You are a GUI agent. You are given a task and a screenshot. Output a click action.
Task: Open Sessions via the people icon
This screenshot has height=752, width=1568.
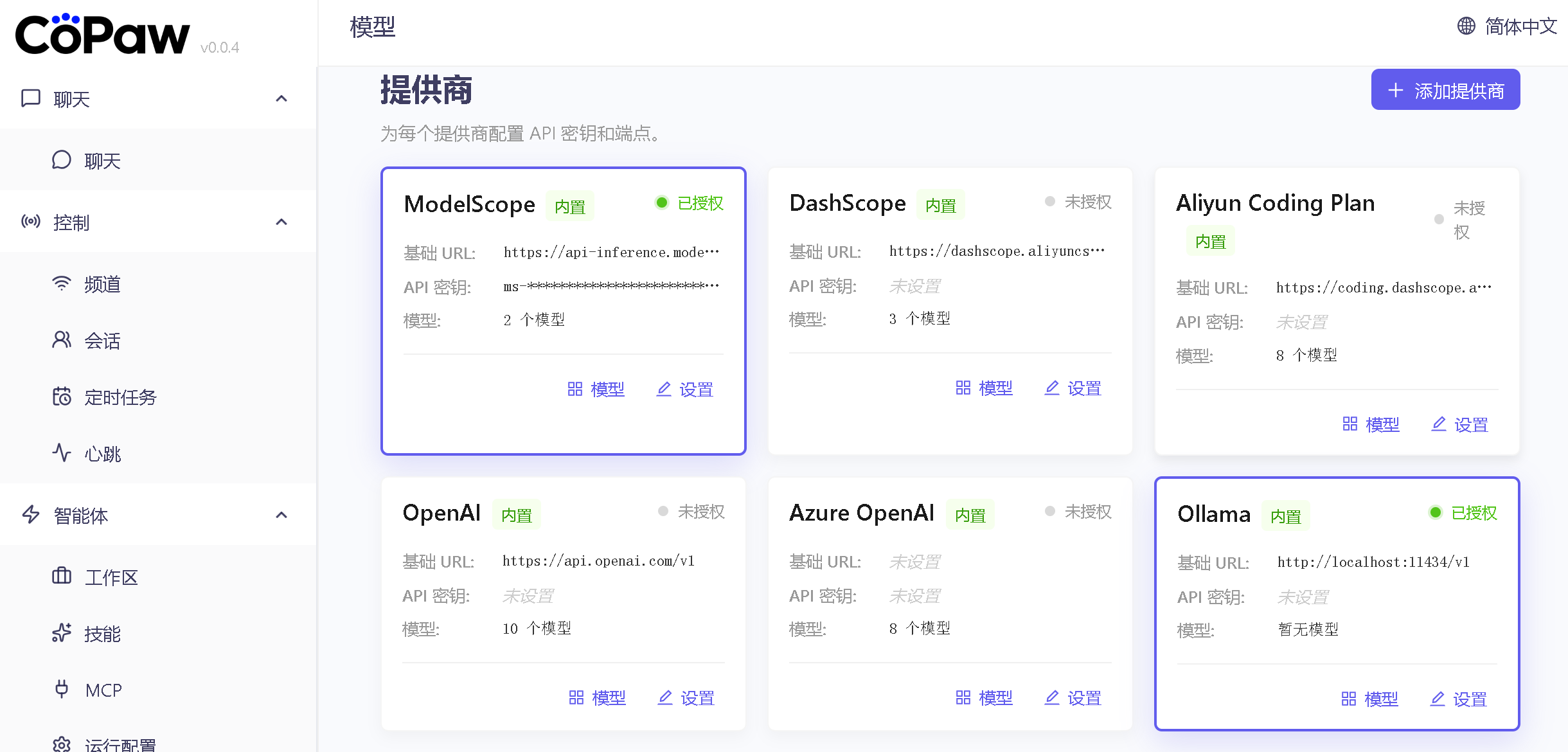coord(62,340)
